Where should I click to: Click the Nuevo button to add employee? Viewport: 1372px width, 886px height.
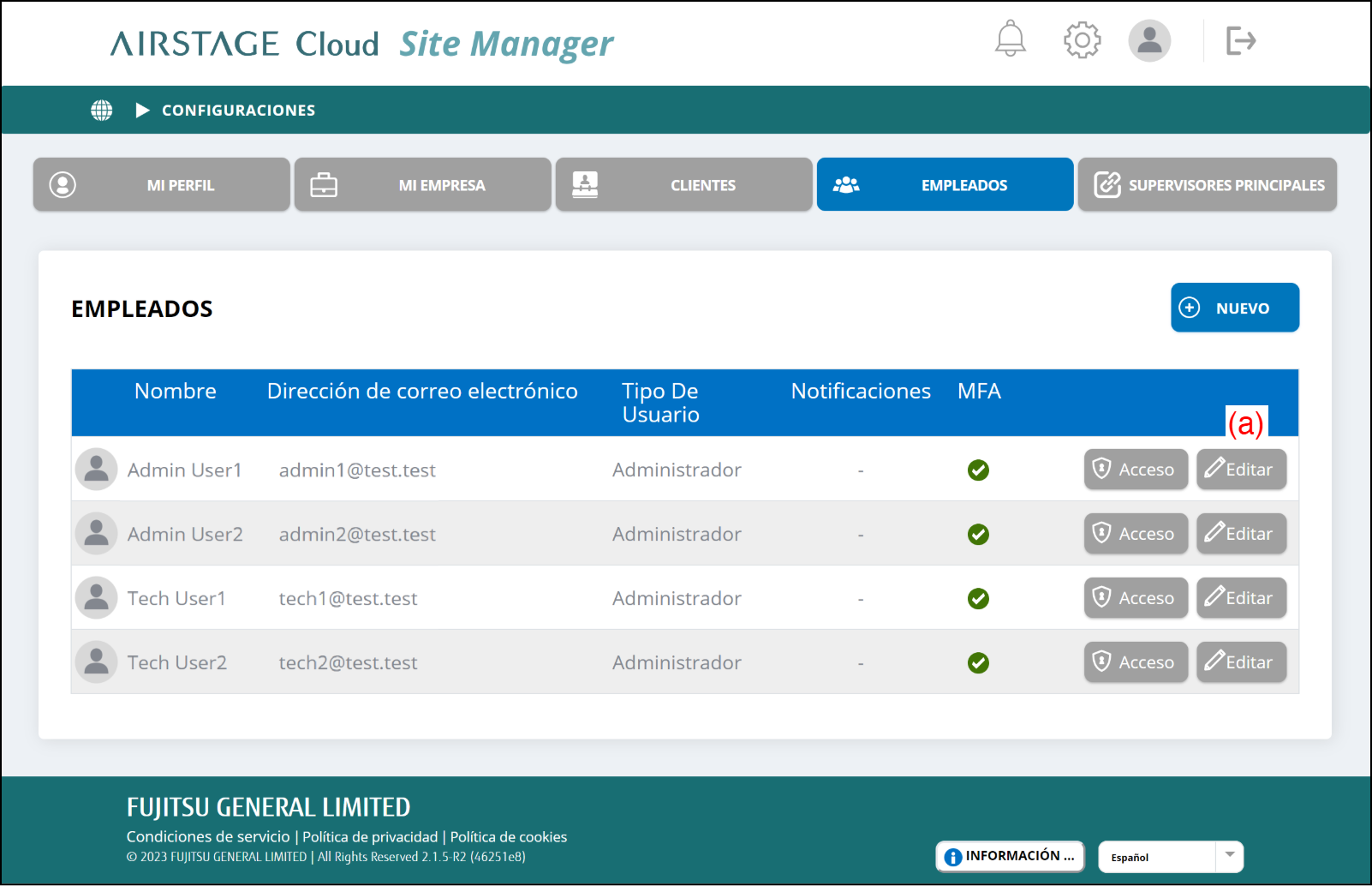(x=1234, y=308)
